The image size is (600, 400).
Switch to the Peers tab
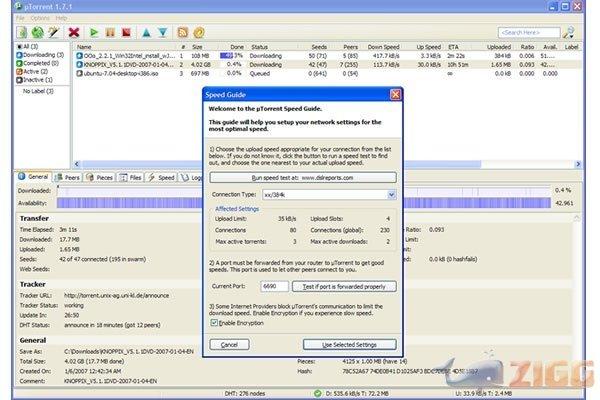pos(67,178)
